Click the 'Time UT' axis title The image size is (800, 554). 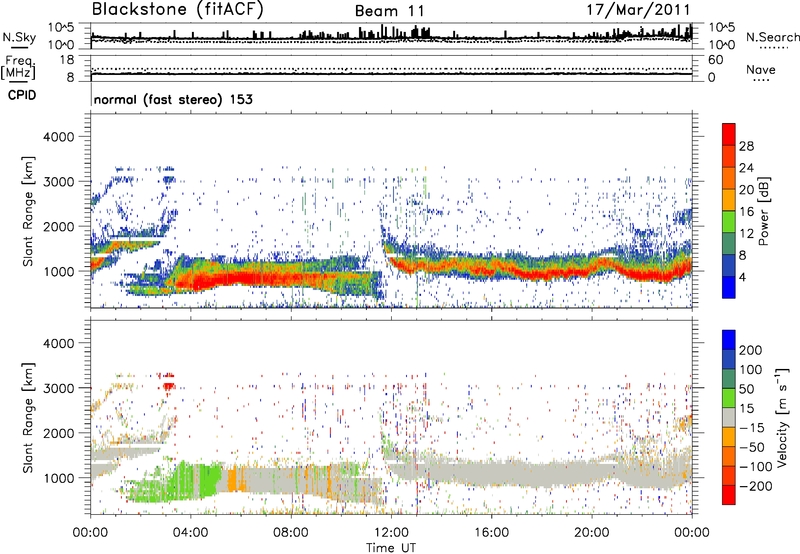click(x=391, y=548)
